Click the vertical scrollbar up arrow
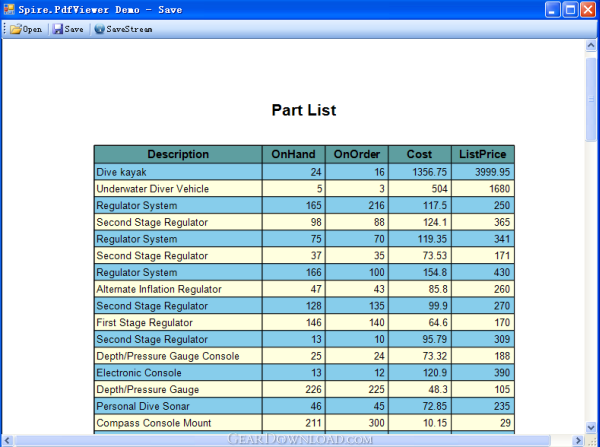The width and height of the screenshot is (600, 447). 591,46
